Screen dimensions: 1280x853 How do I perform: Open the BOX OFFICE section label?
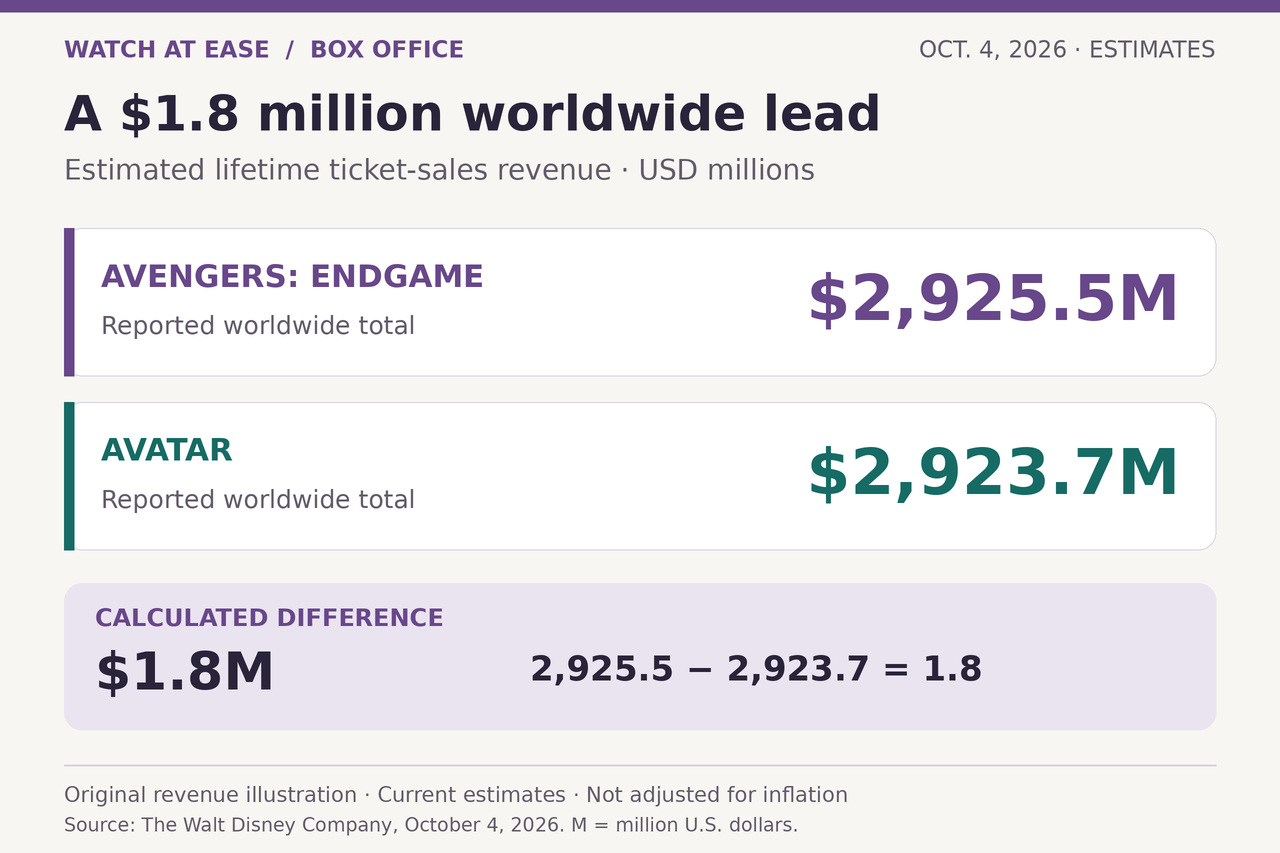click(x=387, y=50)
